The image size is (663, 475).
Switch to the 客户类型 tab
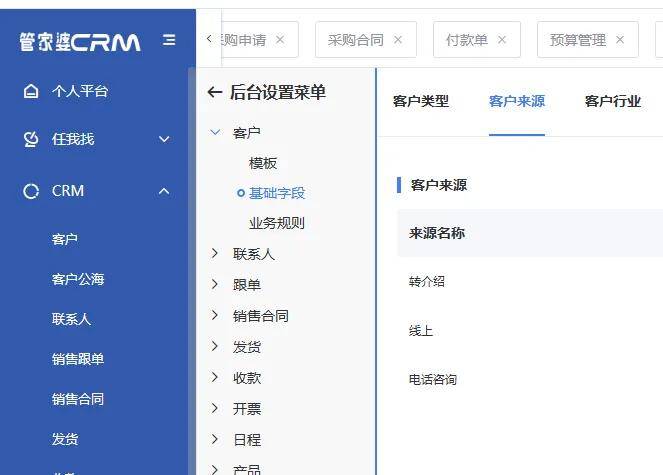tap(420, 101)
